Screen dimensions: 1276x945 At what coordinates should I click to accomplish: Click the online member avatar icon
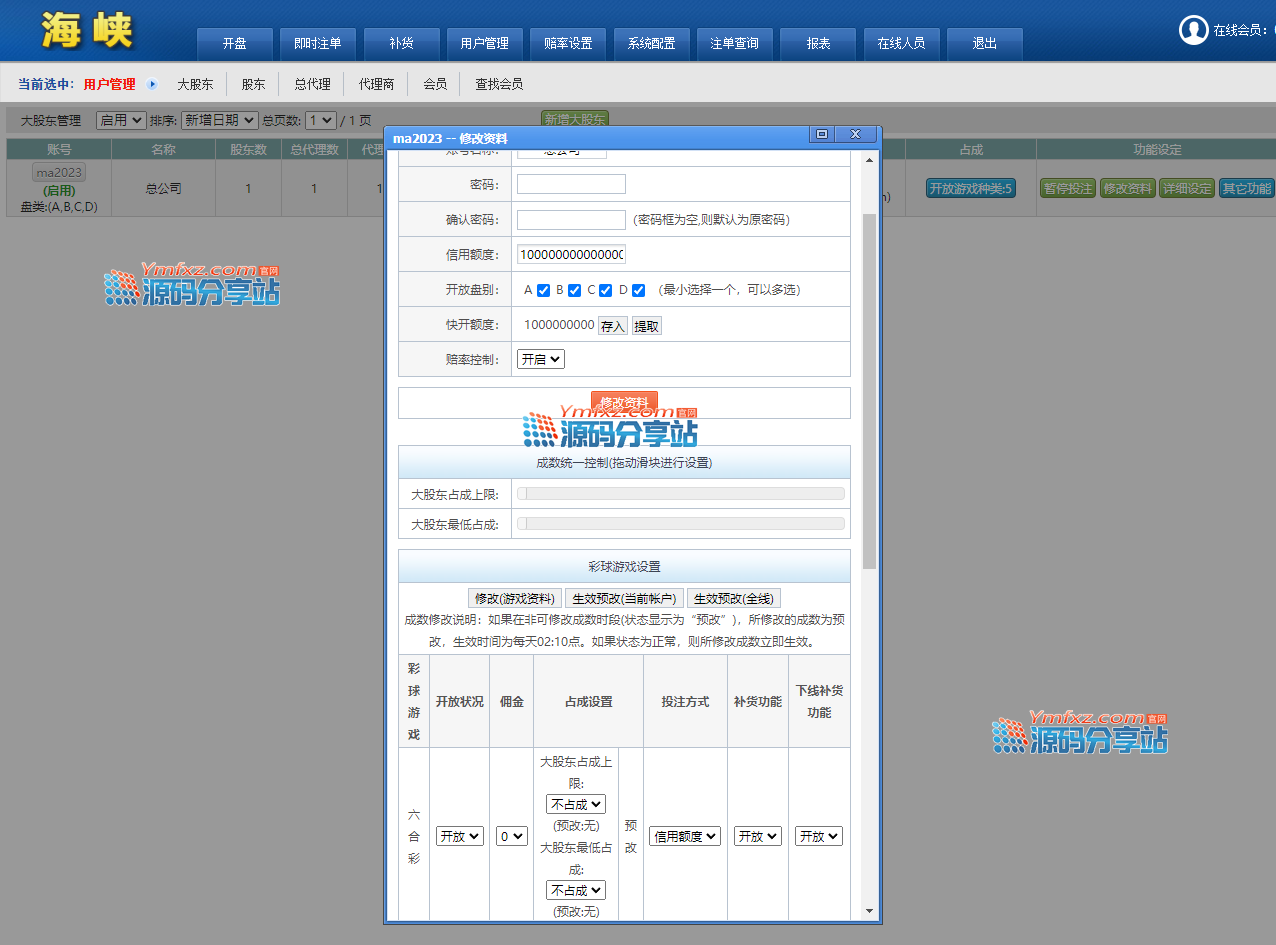(1193, 30)
